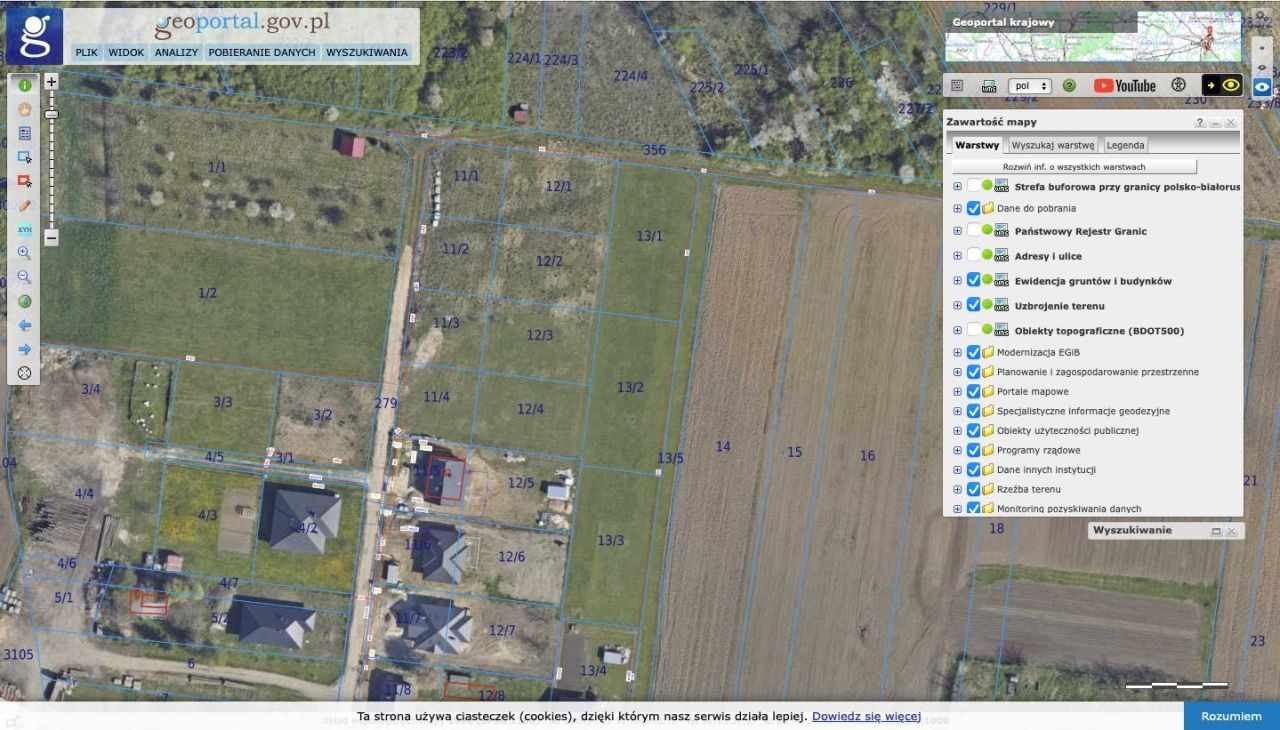Go to the previous map view
The width and height of the screenshot is (1280, 730).
coord(25,325)
